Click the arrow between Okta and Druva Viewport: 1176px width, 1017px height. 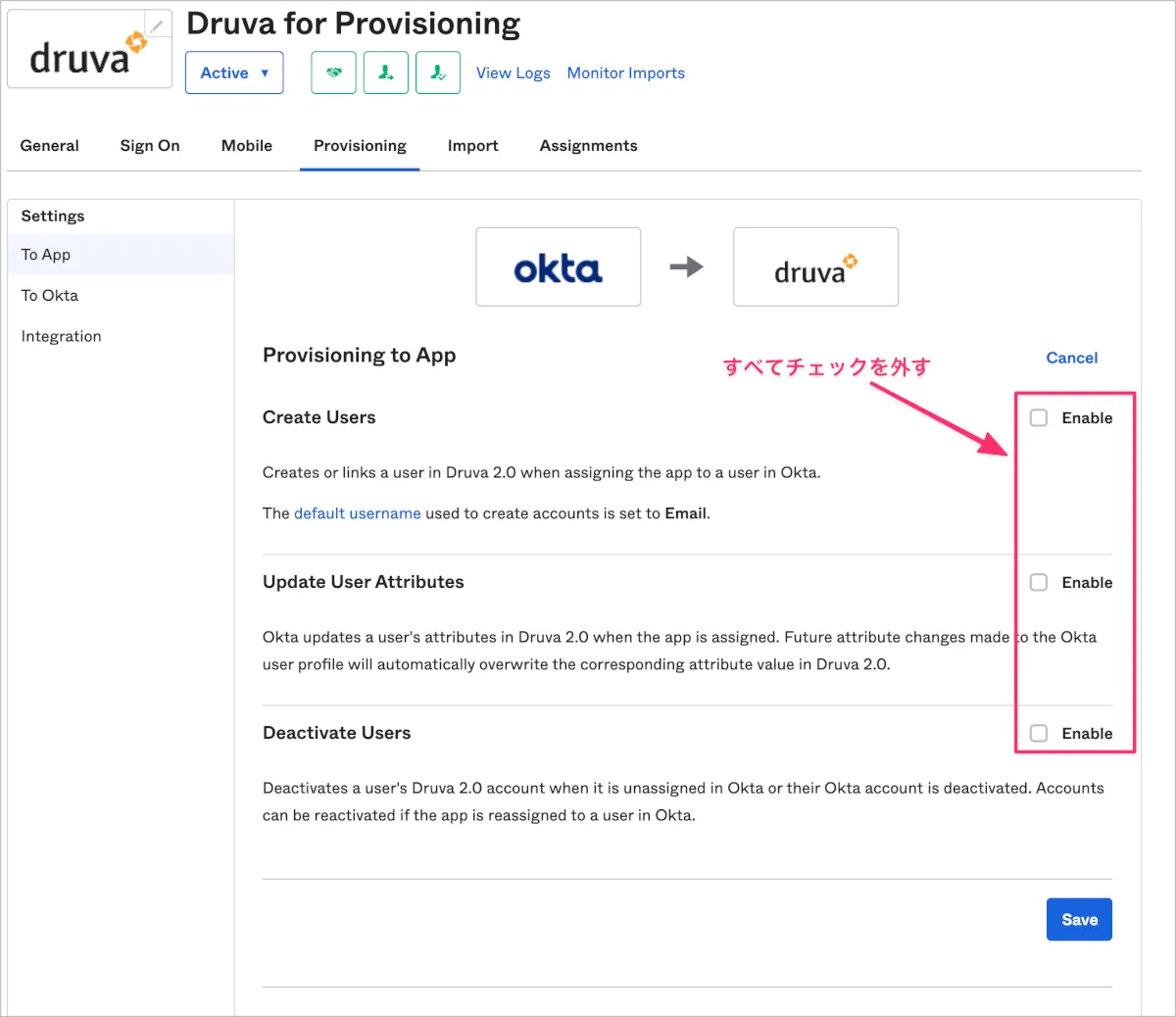(687, 266)
